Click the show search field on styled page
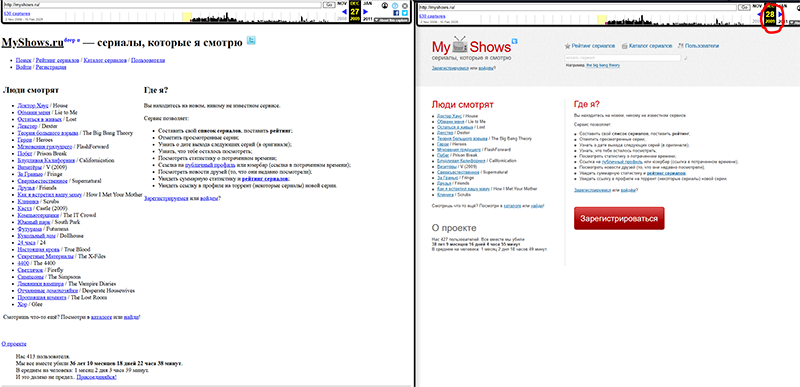The height and width of the screenshot is (387, 800). tap(622, 58)
